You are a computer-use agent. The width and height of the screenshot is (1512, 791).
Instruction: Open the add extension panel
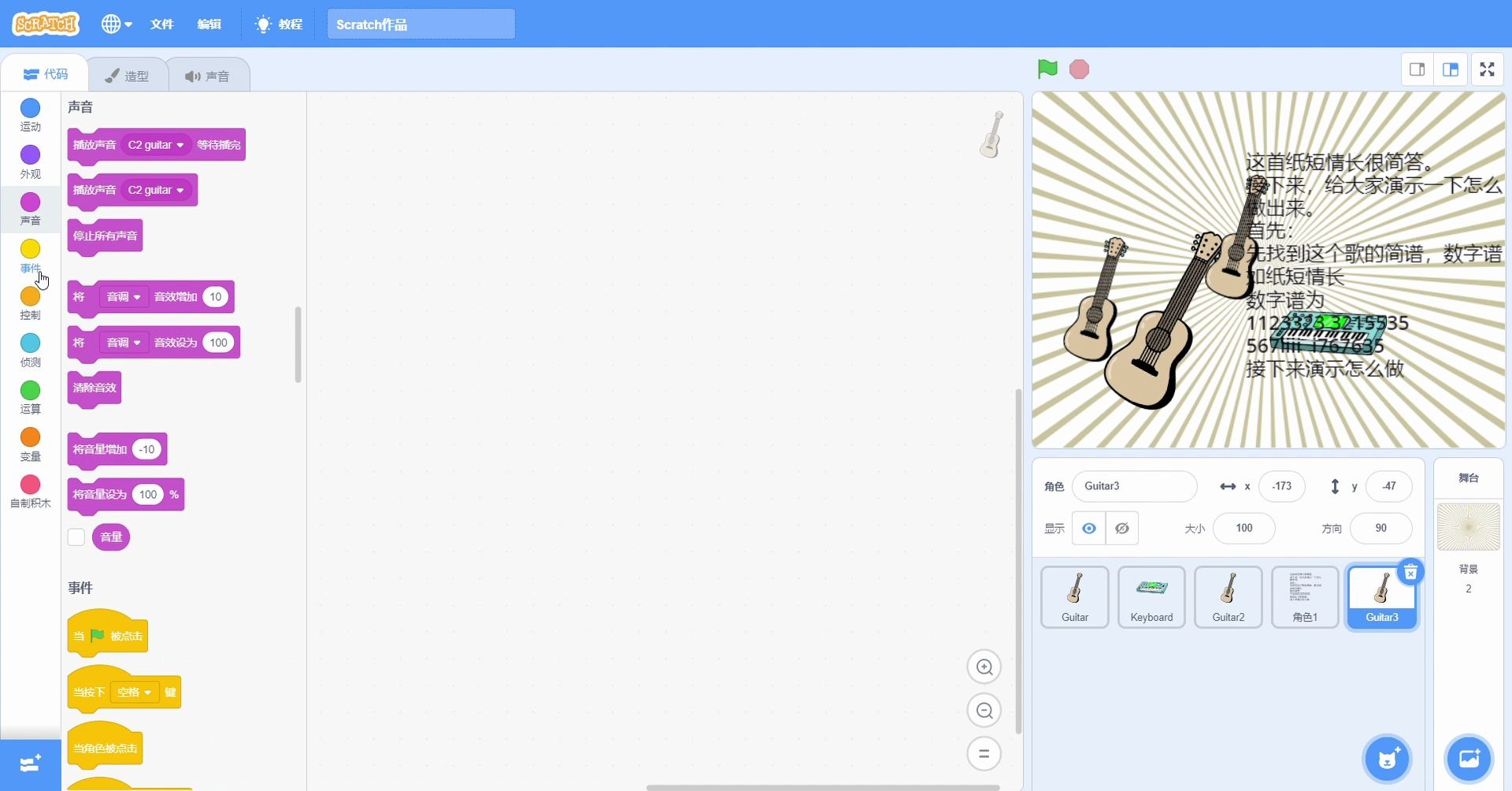(29, 763)
